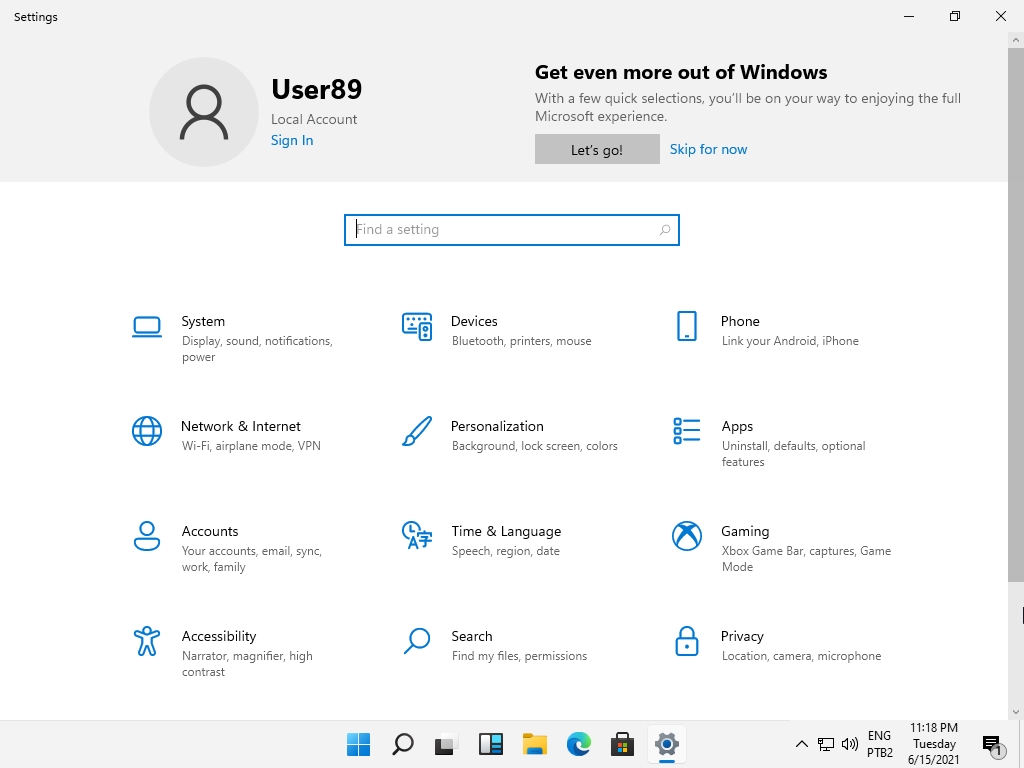Click 'Find my files, permissions' description
This screenshot has width=1024, height=768.
tap(519, 656)
